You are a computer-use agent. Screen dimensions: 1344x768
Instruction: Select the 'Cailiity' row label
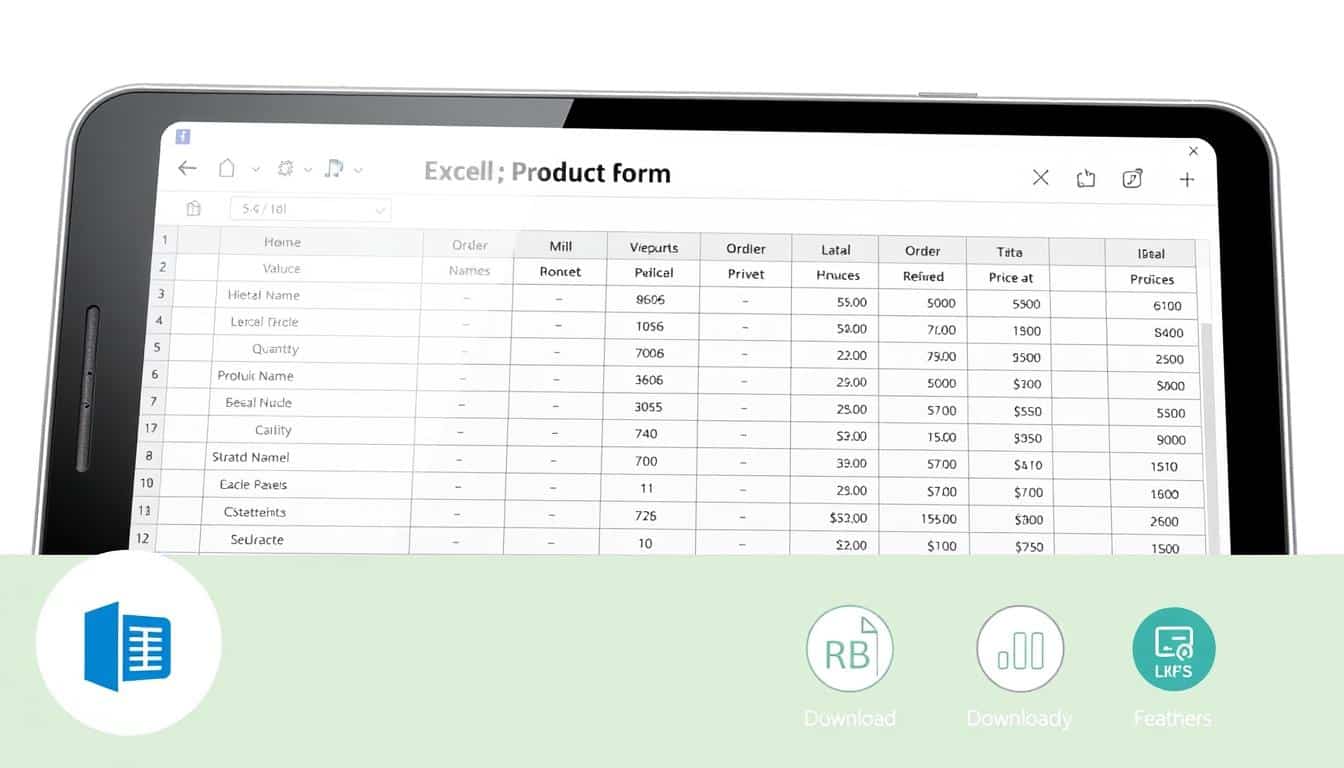pos(273,430)
